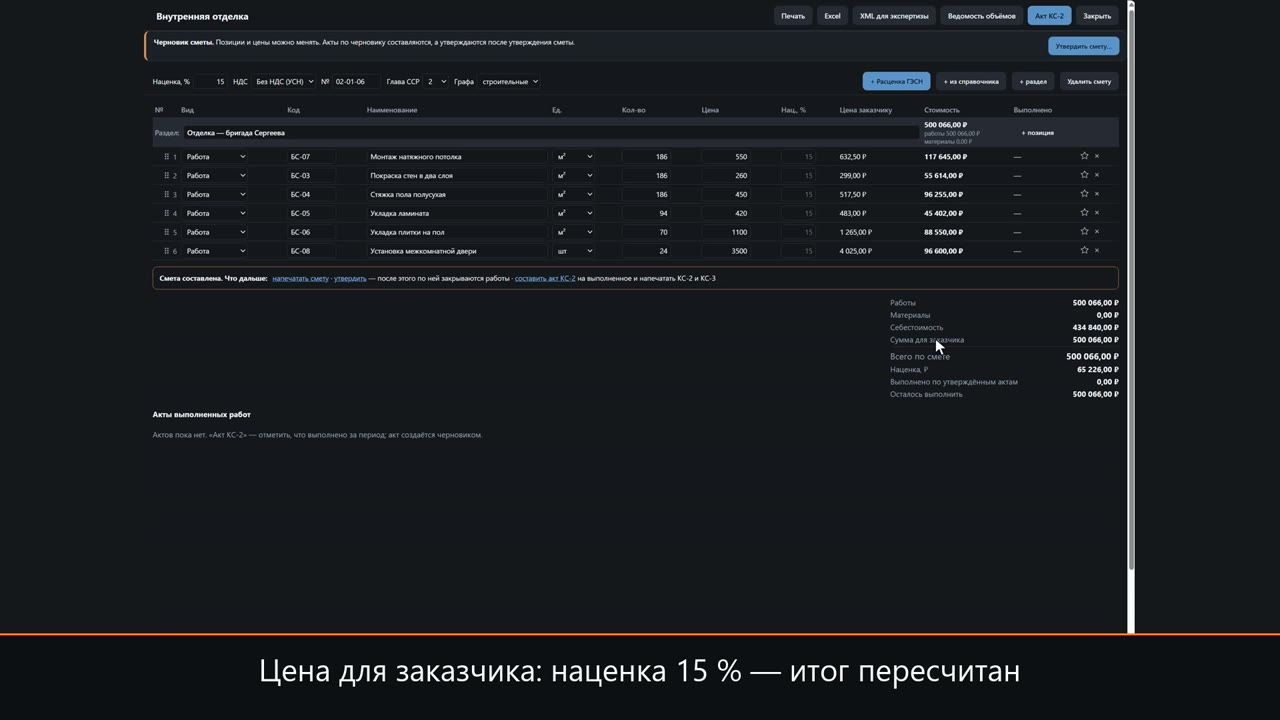Add Расценка ГЭСН
Viewport: 1280px width, 720px height.
coord(897,82)
